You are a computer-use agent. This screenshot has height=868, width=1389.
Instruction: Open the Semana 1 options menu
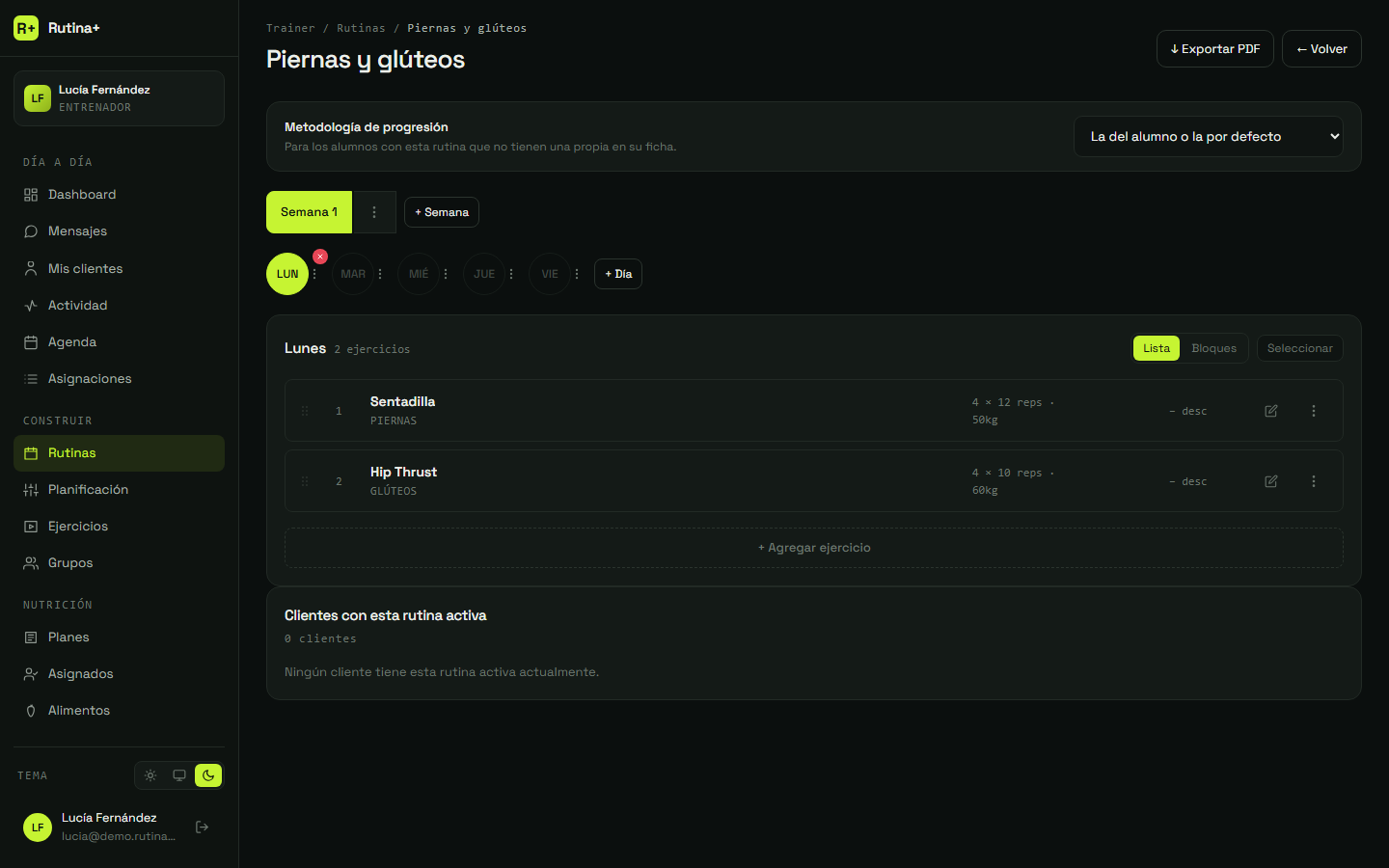click(374, 212)
